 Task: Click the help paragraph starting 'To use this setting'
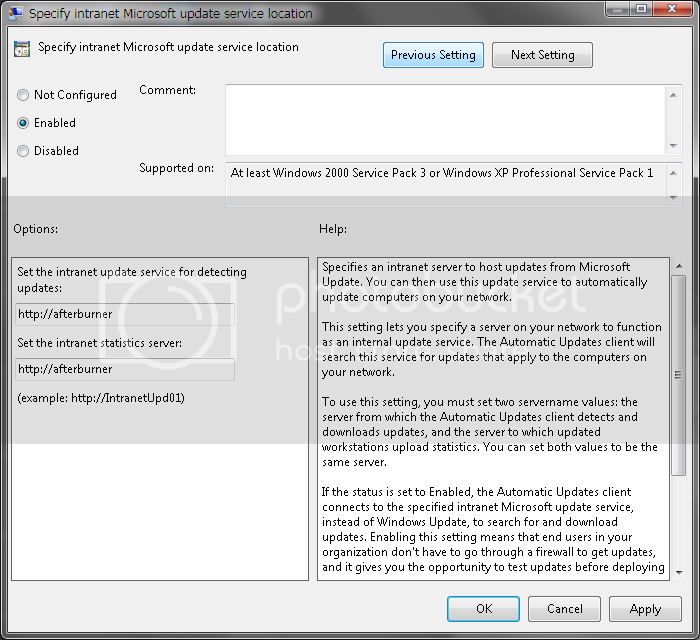click(490, 432)
